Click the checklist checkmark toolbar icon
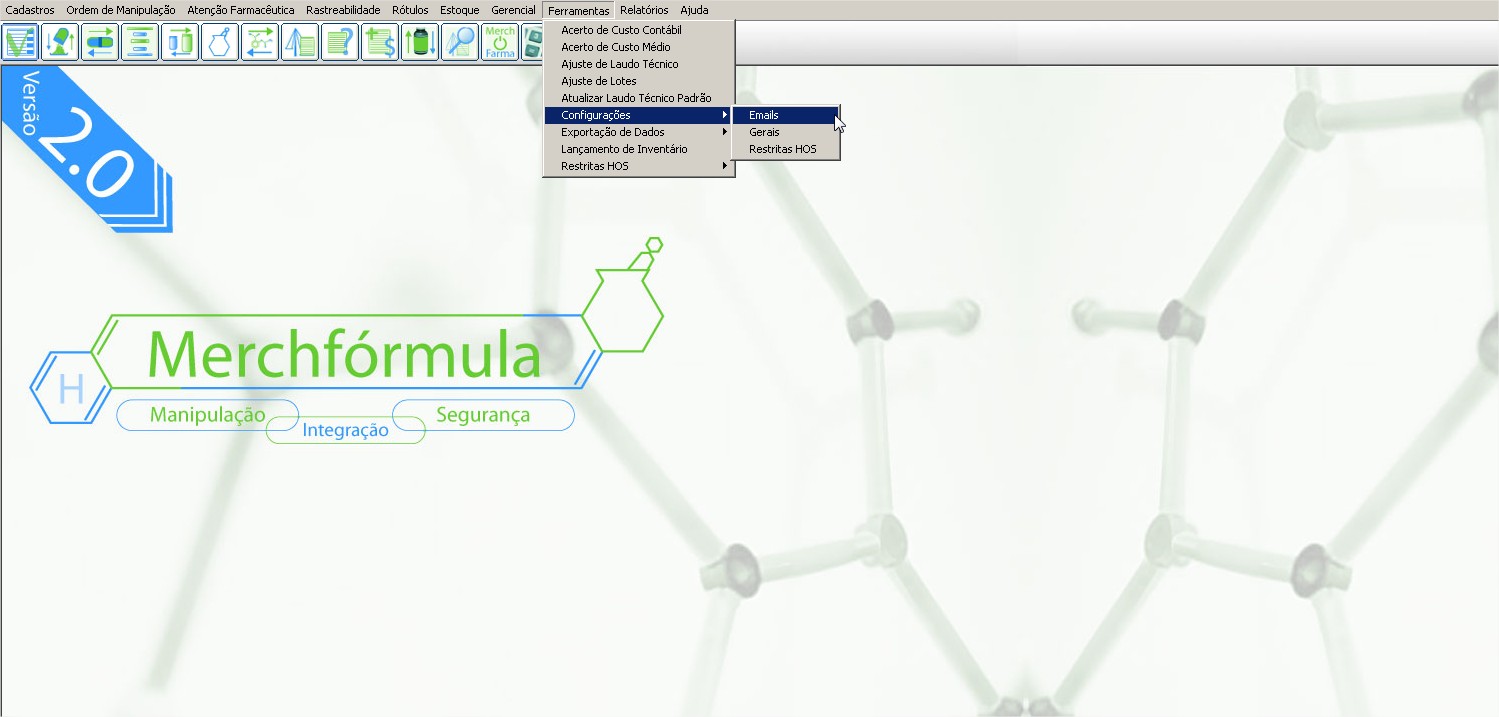Screen dimensions: 1499x717 (20, 43)
